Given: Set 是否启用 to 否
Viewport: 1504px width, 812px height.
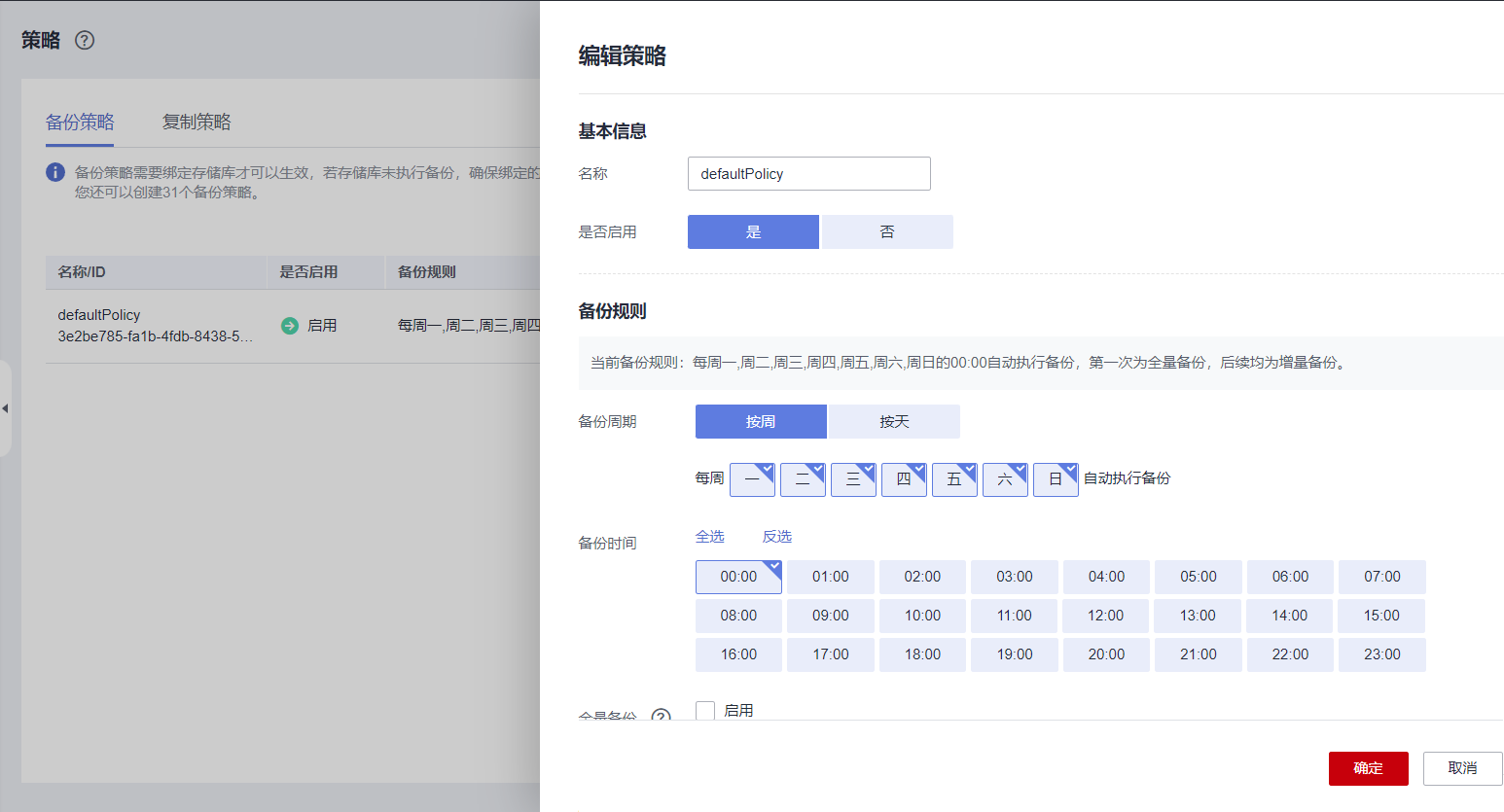Looking at the screenshot, I should (x=886, y=232).
